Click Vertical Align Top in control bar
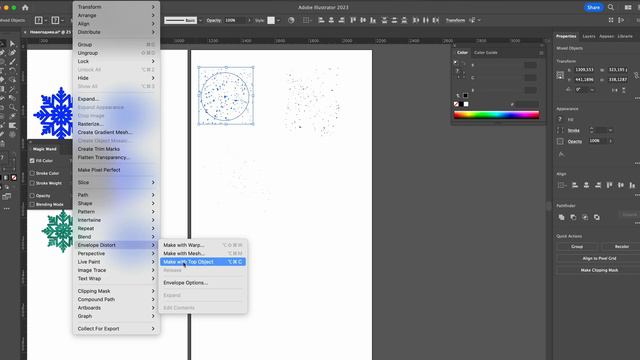This screenshot has height=360, width=640. (x=353, y=20)
